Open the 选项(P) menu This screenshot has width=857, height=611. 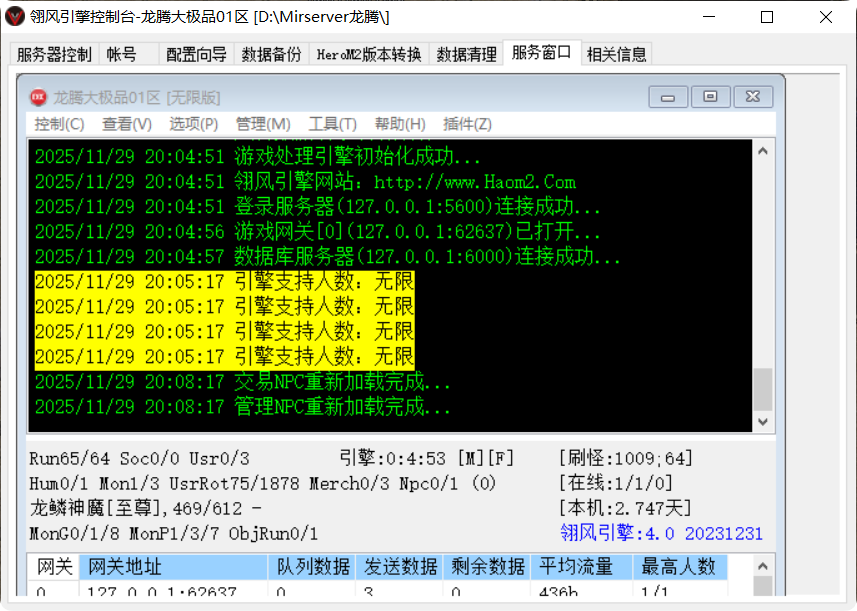(x=191, y=124)
